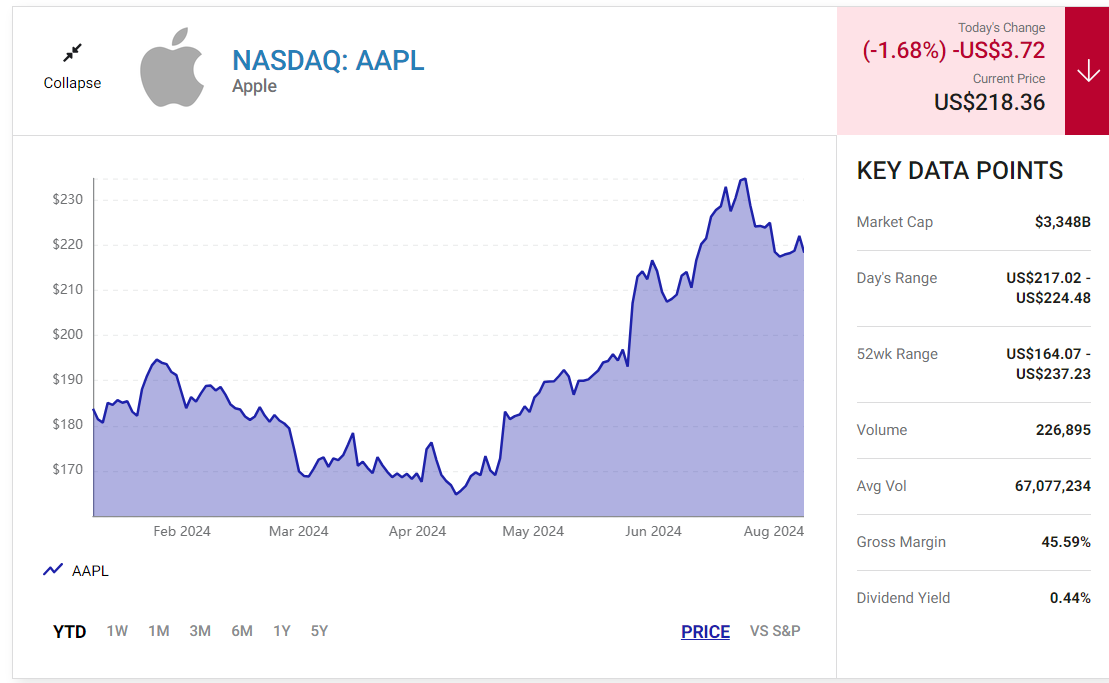
Task: Click the $230 y-axis label
Action: click(x=68, y=199)
